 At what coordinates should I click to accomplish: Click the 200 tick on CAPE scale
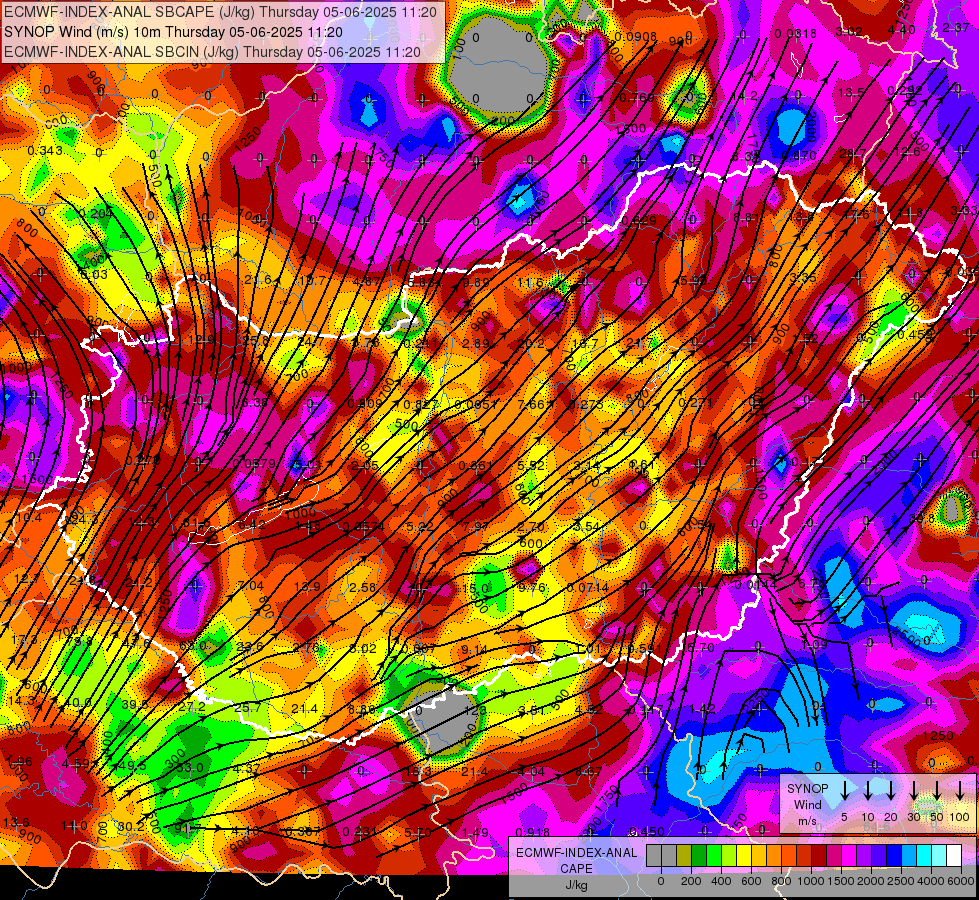(x=691, y=881)
